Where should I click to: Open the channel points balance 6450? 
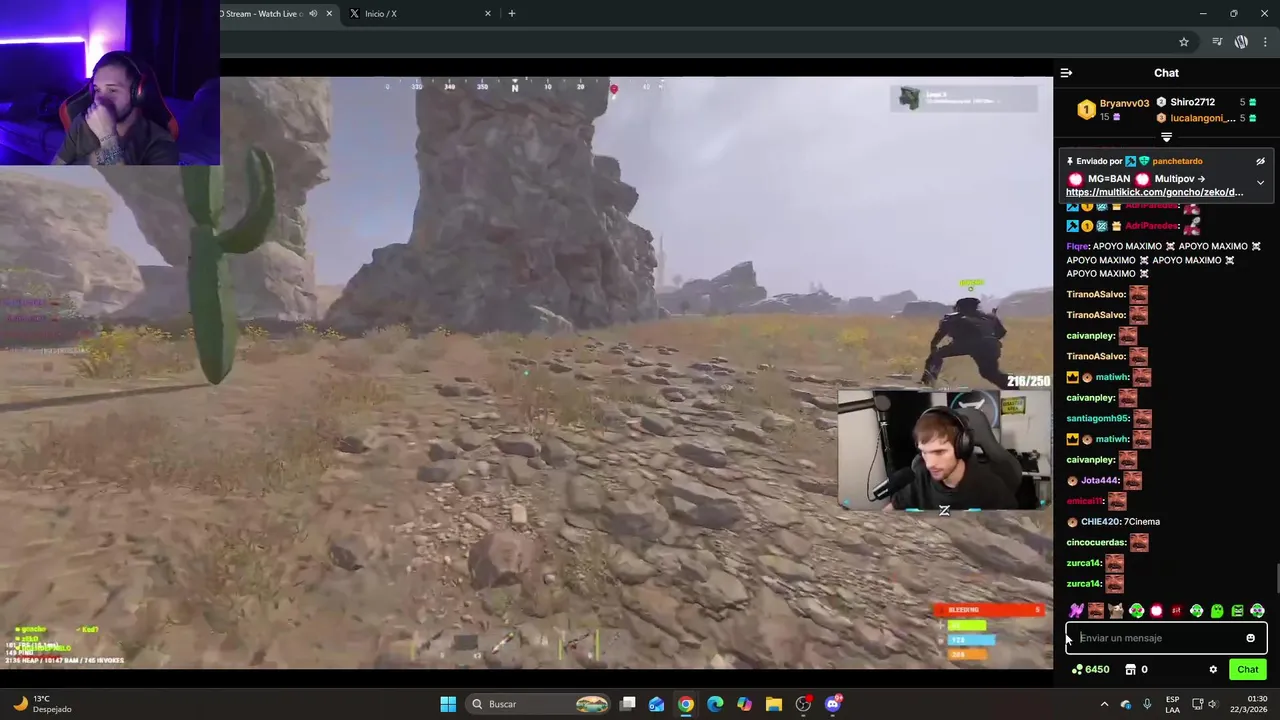tap(1090, 670)
